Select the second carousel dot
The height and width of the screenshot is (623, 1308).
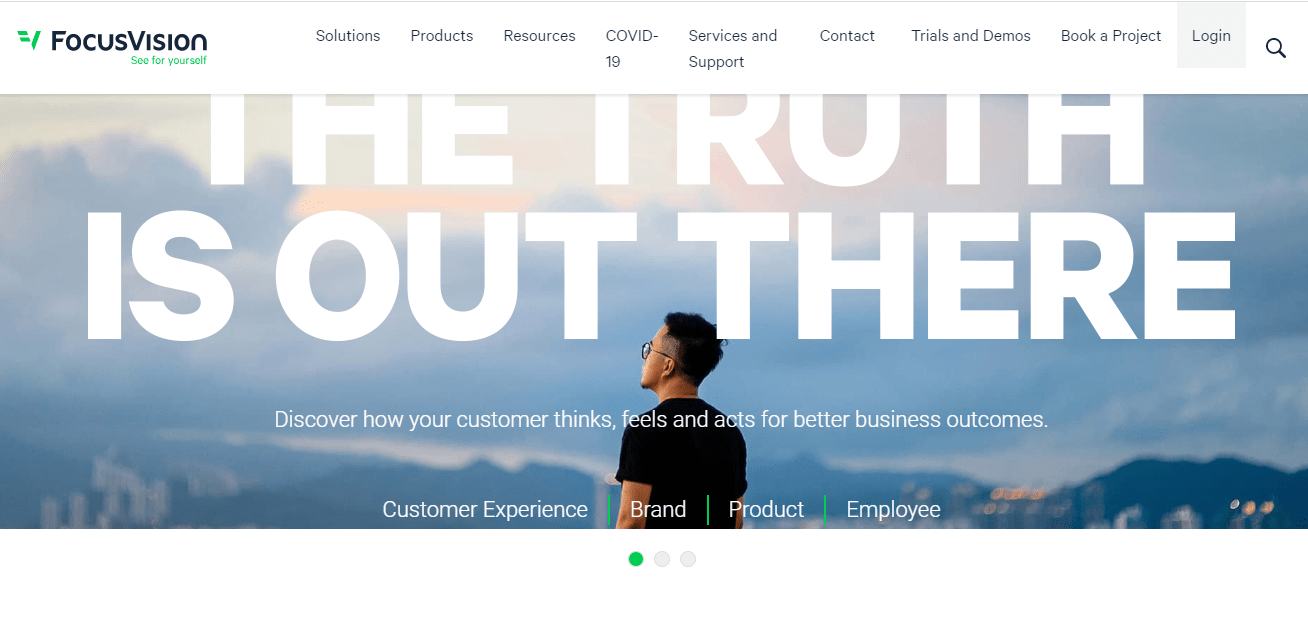click(x=662, y=559)
